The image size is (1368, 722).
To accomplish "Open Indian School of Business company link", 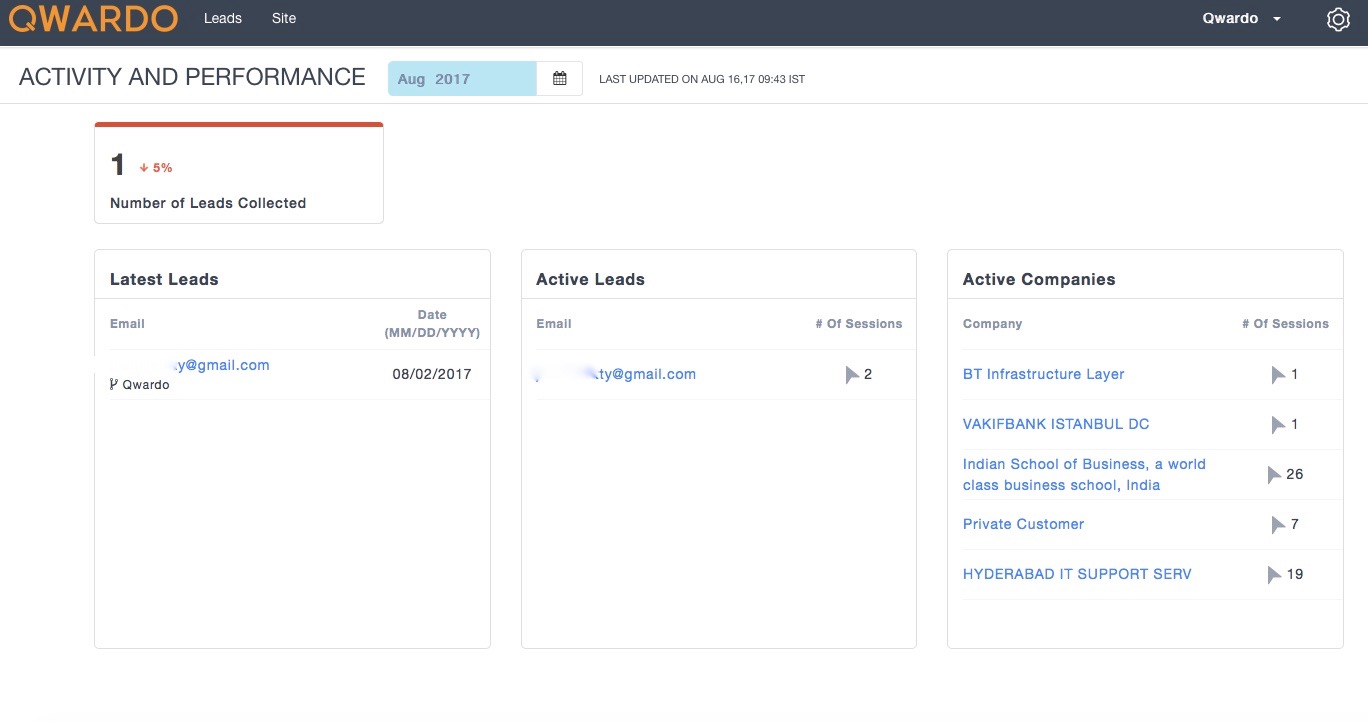I will coord(1084,474).
